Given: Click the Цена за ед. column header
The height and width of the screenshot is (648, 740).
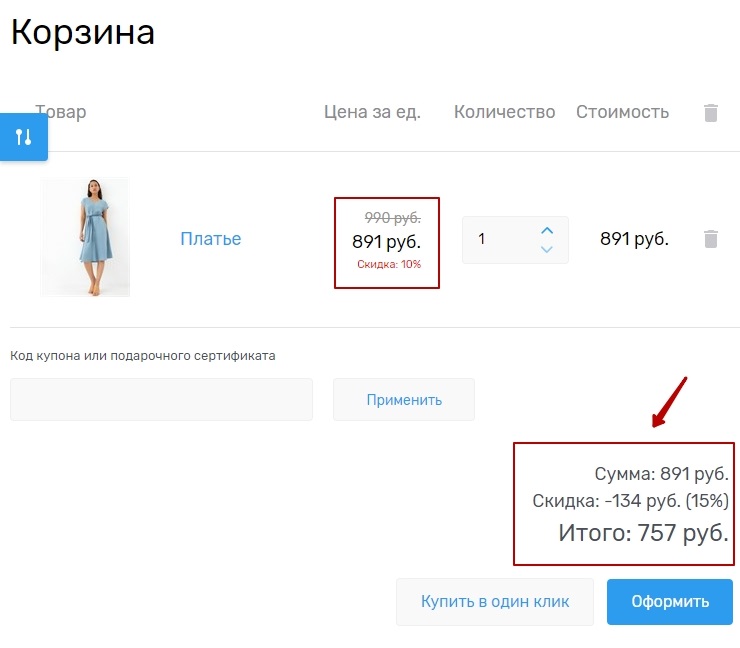Looking at the screenshot, I should coord(372,112).
